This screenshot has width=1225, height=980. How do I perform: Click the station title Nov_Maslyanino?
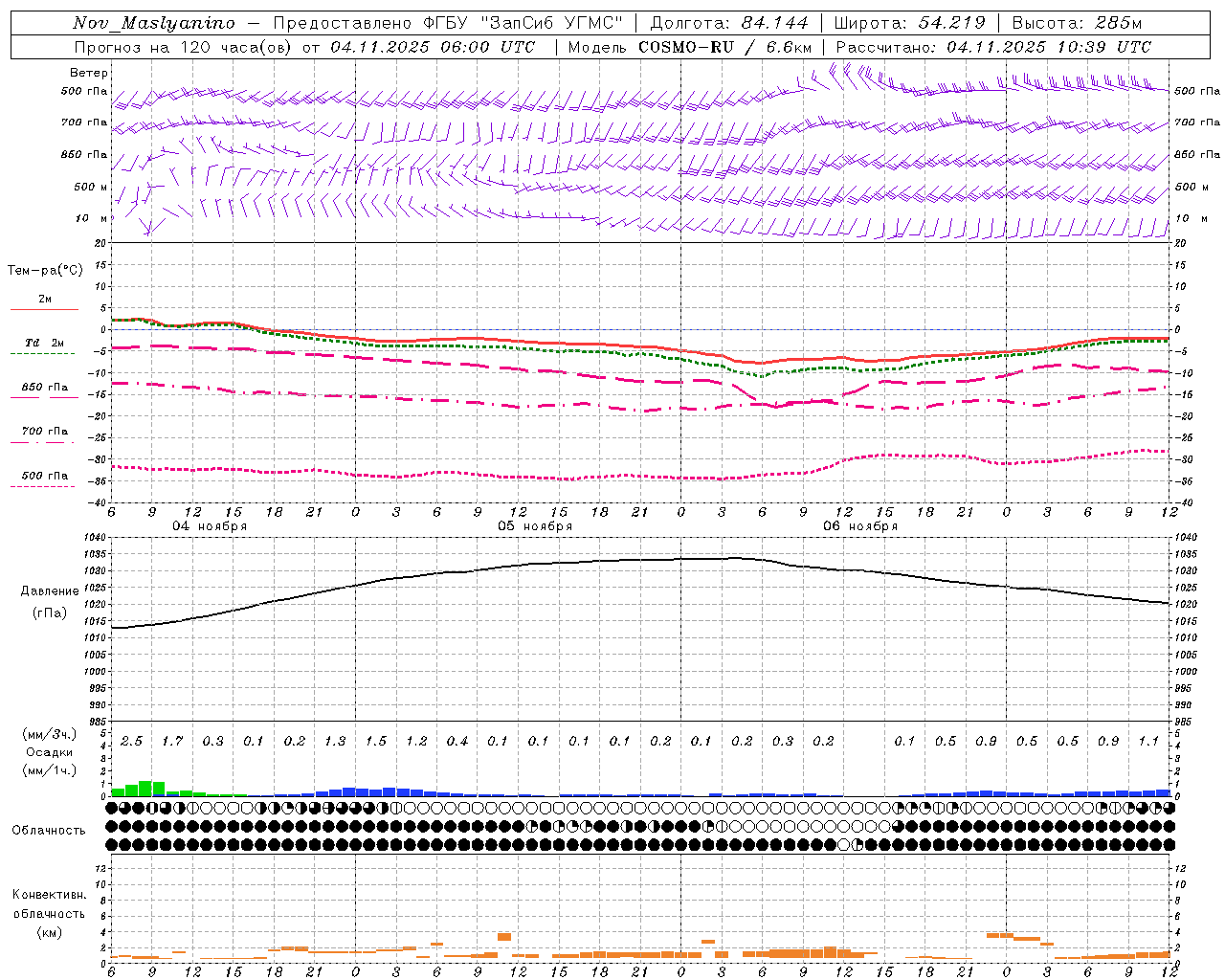(x=154, y=24)
